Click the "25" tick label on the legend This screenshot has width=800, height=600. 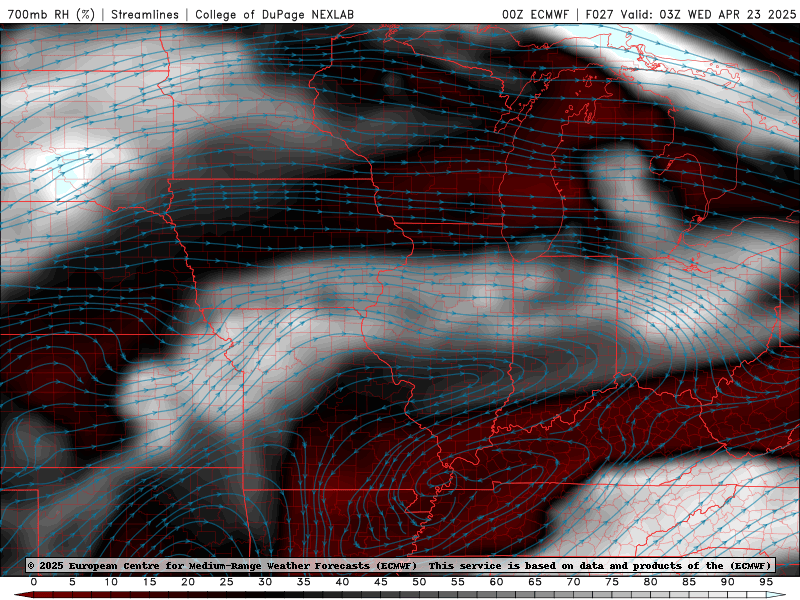click(x=227, y=582)
